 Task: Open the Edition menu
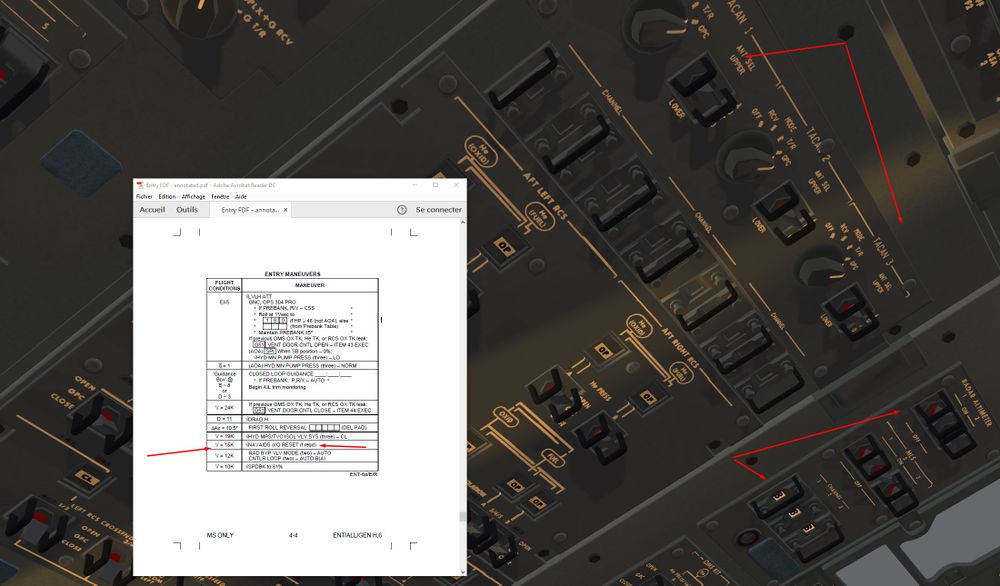[x=167, y=196]
